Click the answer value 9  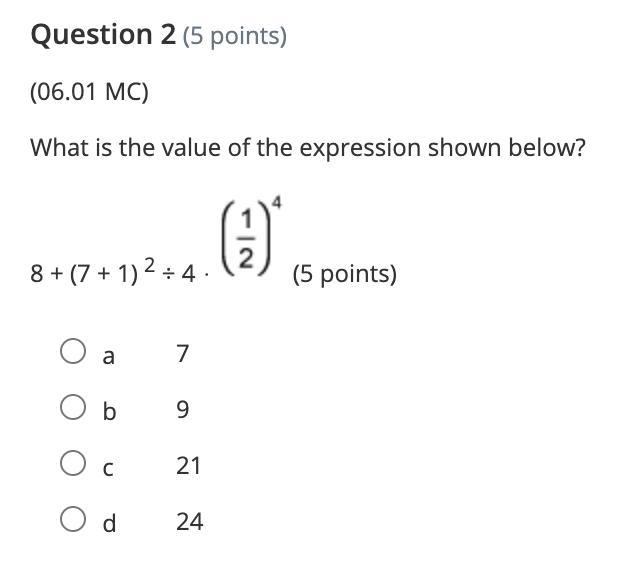[182, 410]
